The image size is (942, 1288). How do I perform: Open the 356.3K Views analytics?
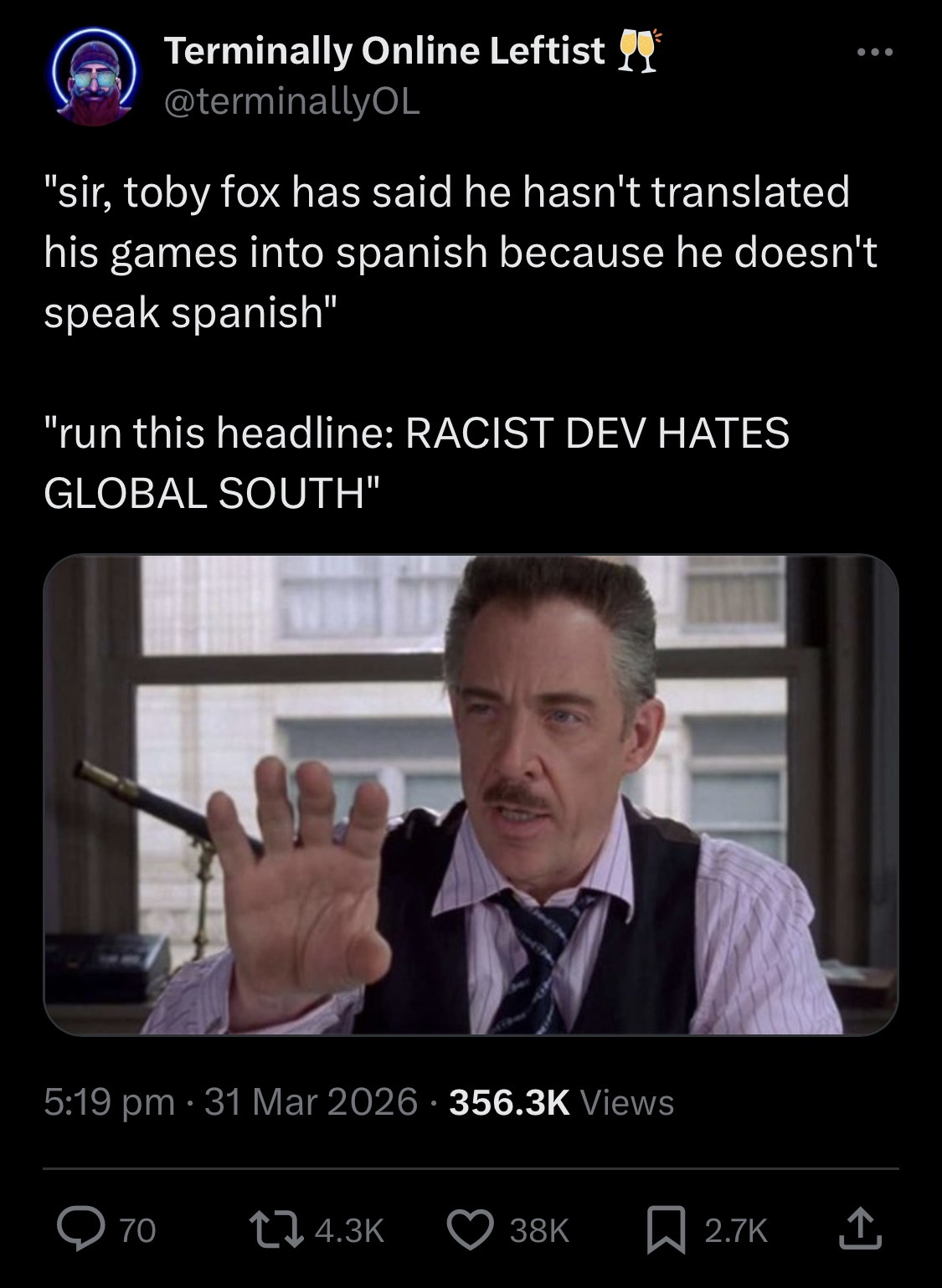[x=562, y=1102]
